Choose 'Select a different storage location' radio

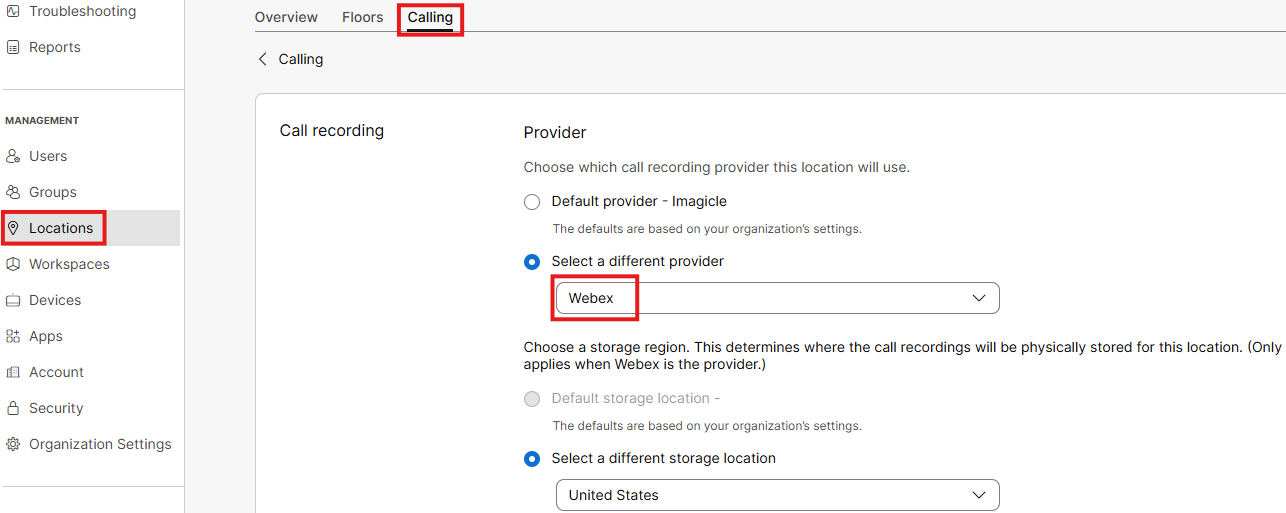pyautogui.click(x=532, y=459)
